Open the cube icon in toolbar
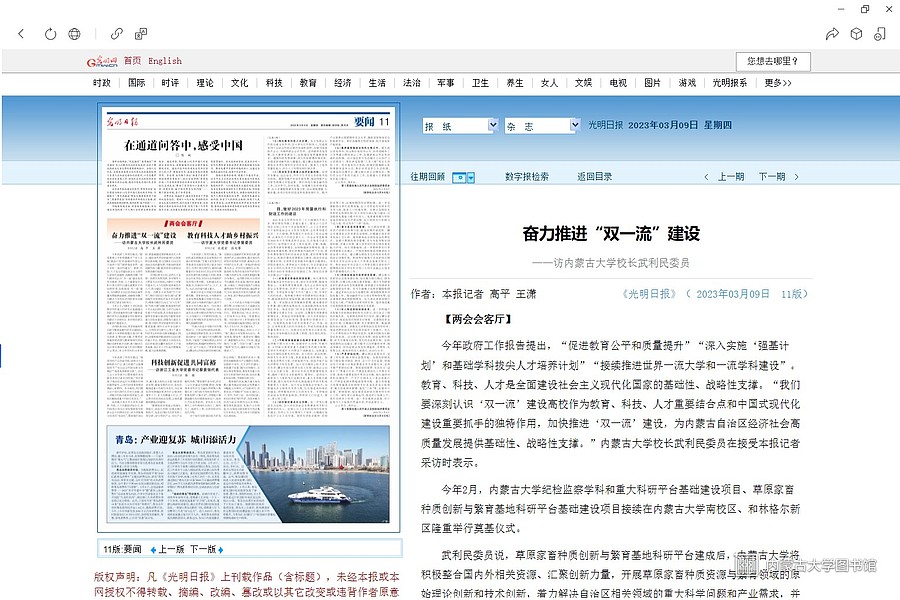The height and width of the screenshot is (600, 900). (x=856, y=34)
